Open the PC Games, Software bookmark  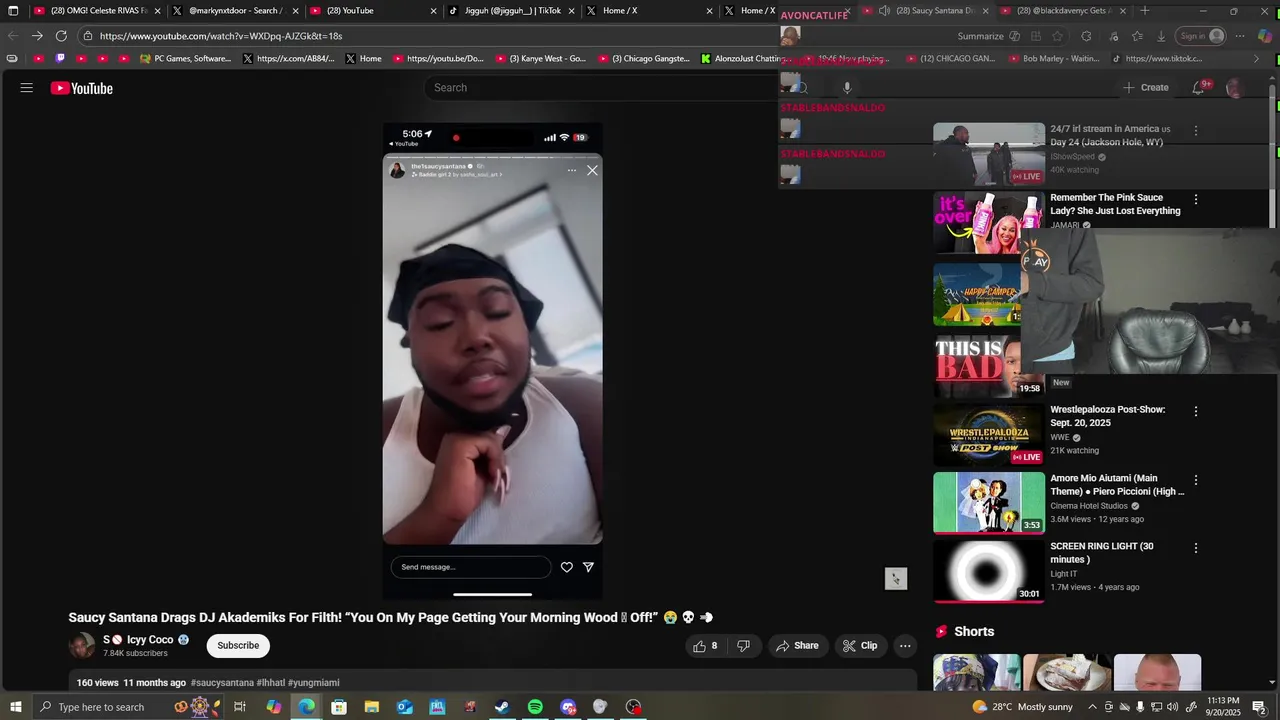click(x=186, y=59)
